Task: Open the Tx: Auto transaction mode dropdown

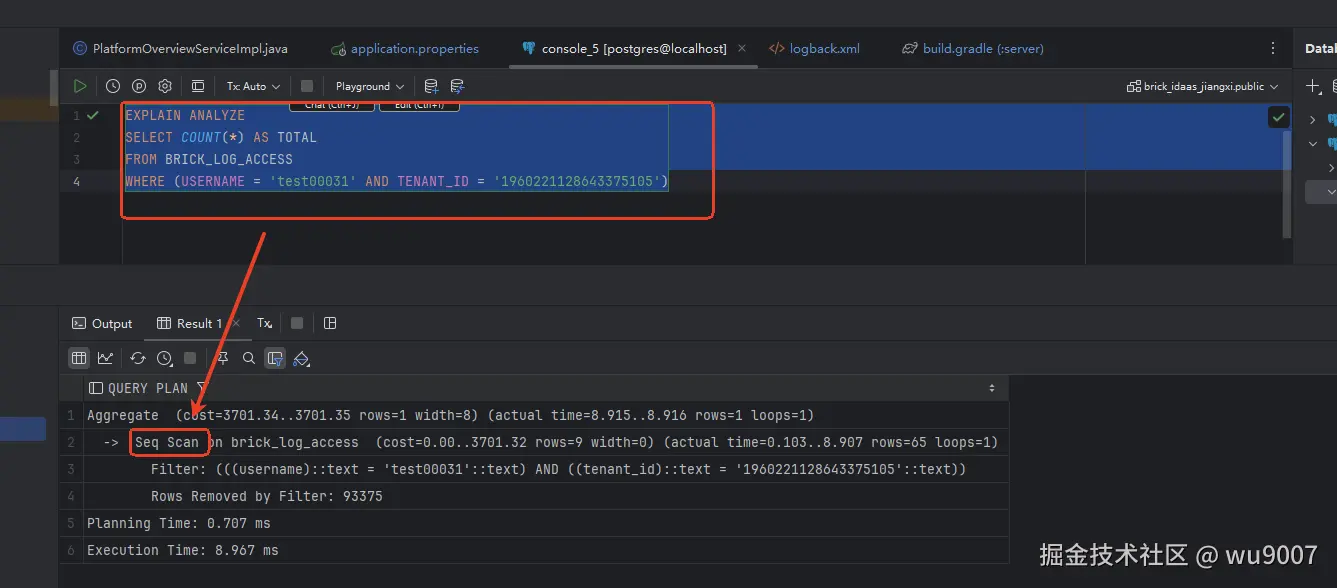Action: pos(253,86)
